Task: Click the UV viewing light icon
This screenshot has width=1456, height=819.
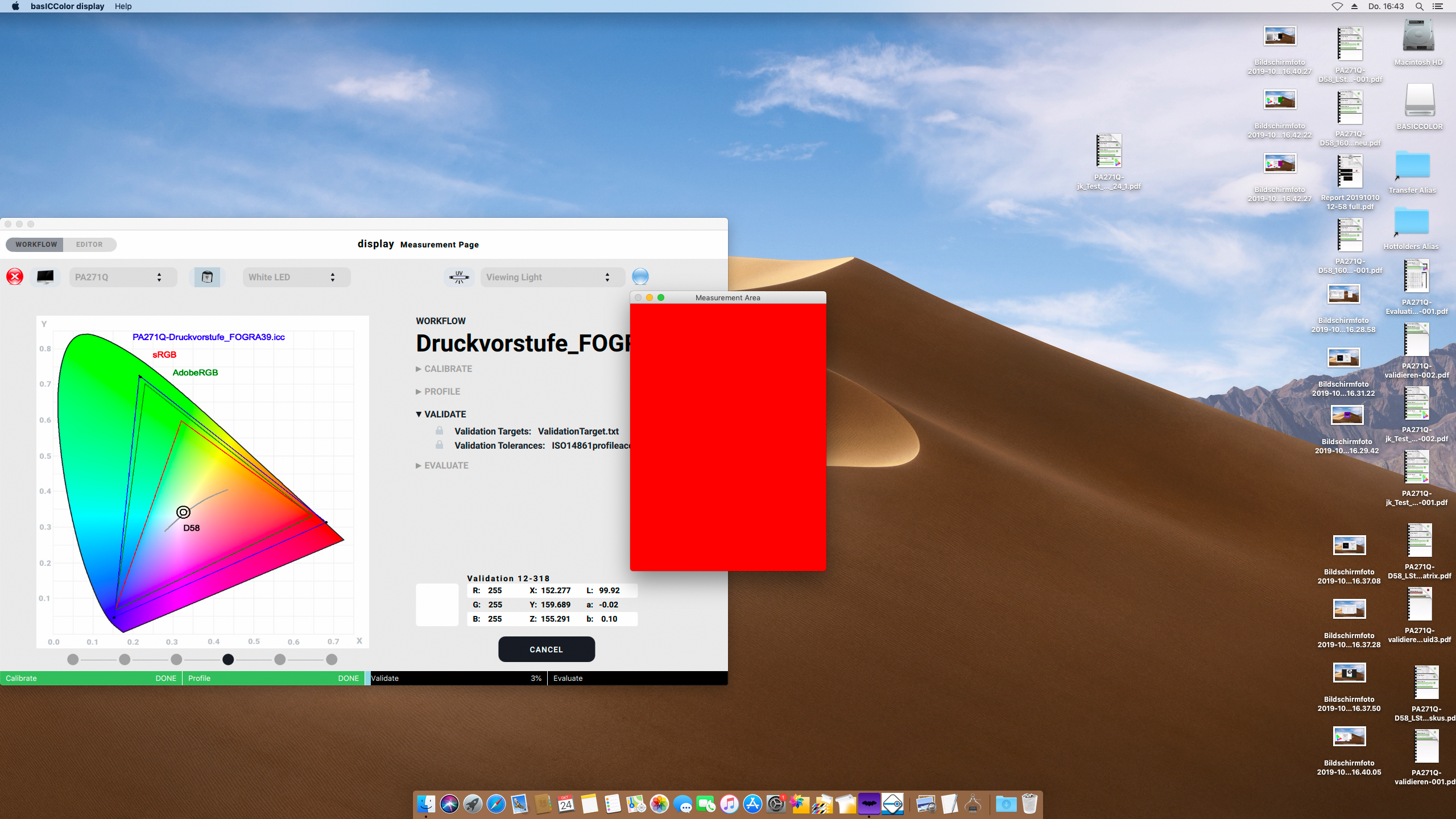Action: [x=459, y=277]
